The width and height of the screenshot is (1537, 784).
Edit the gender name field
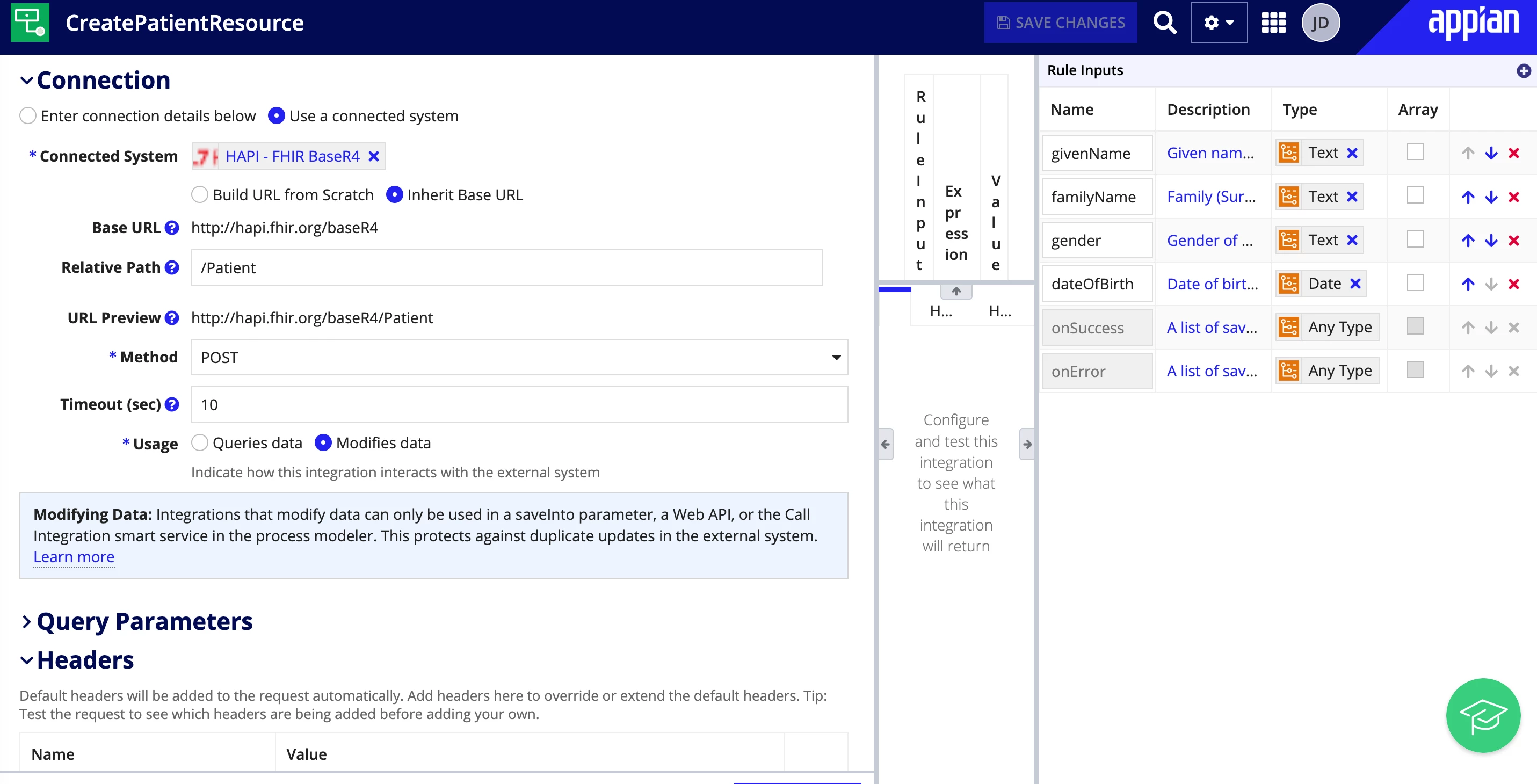coord(1097,241)
